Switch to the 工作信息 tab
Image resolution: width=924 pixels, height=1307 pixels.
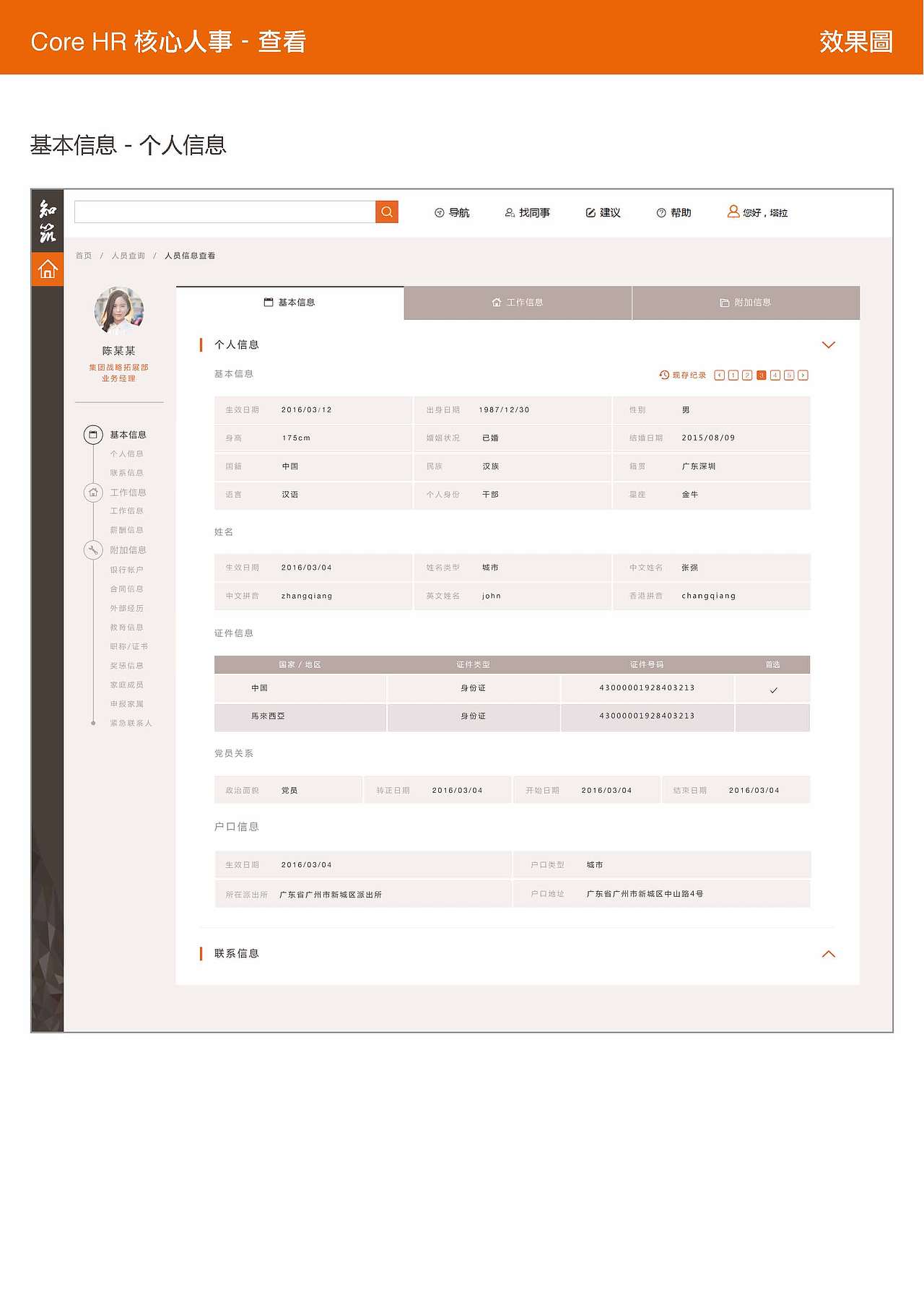(x=518, y=303)
